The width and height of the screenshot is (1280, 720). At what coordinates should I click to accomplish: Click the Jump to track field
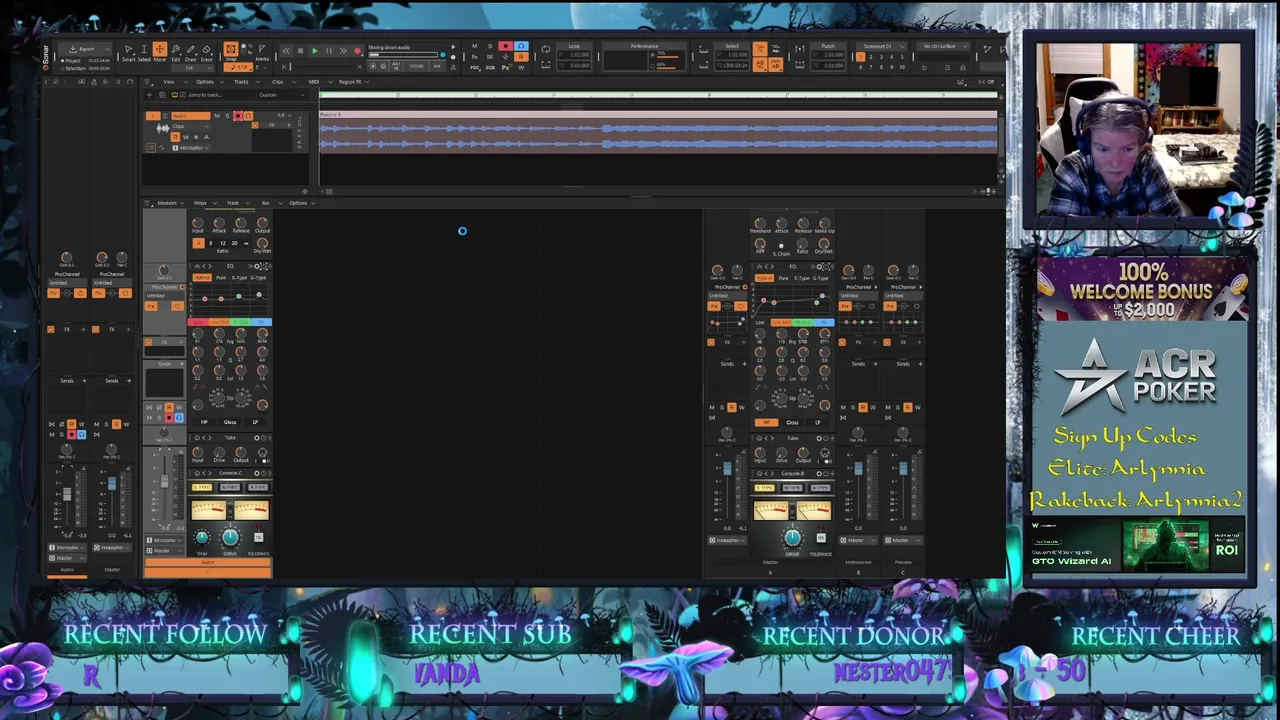[x=205, y=95]
